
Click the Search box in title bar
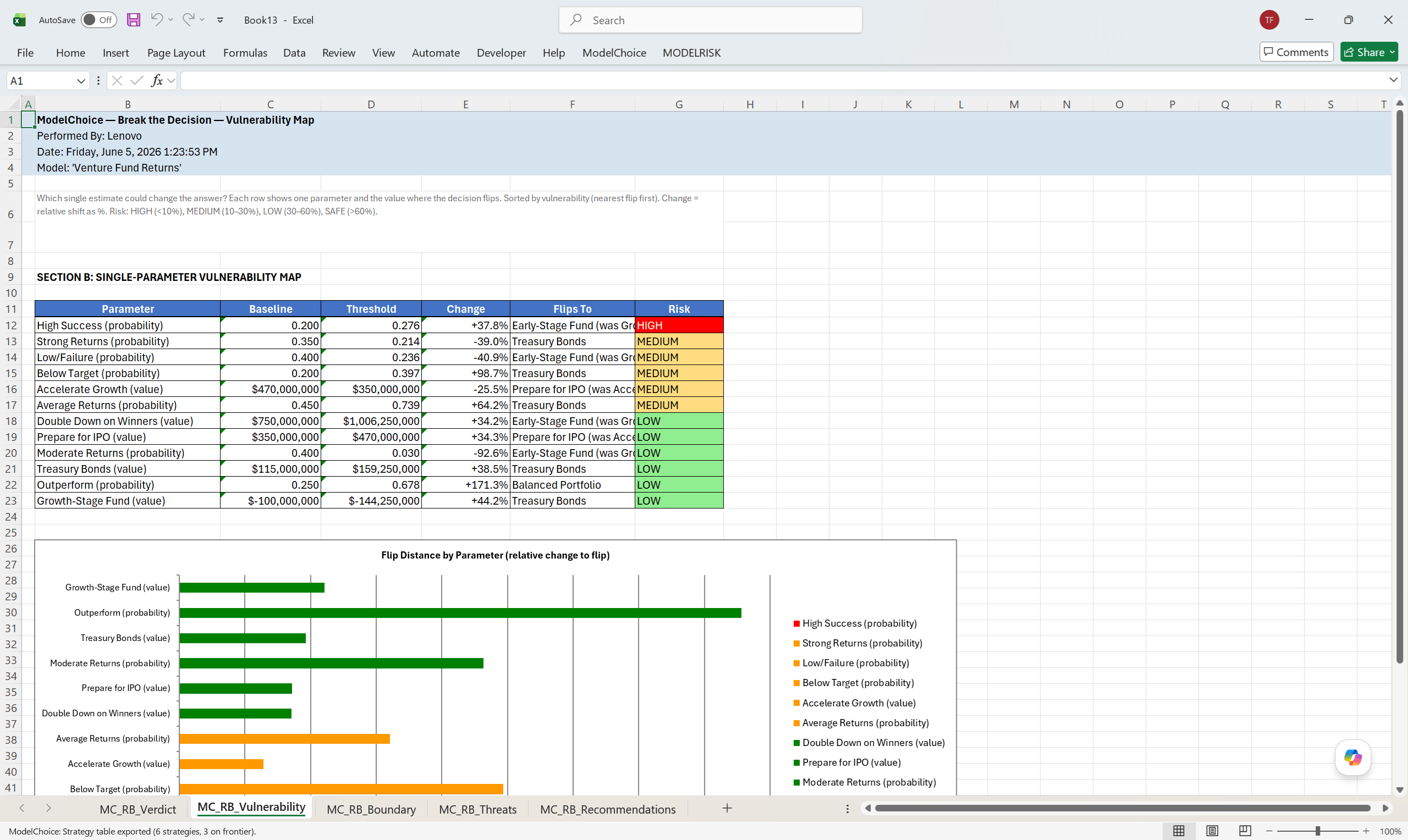(710, 20)
